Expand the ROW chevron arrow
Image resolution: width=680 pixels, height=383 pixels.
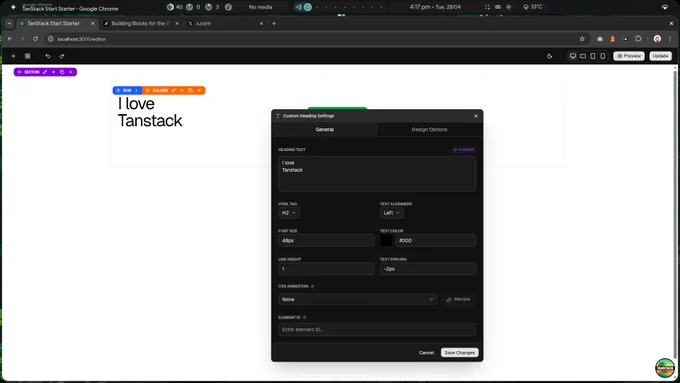click(136, 90)
